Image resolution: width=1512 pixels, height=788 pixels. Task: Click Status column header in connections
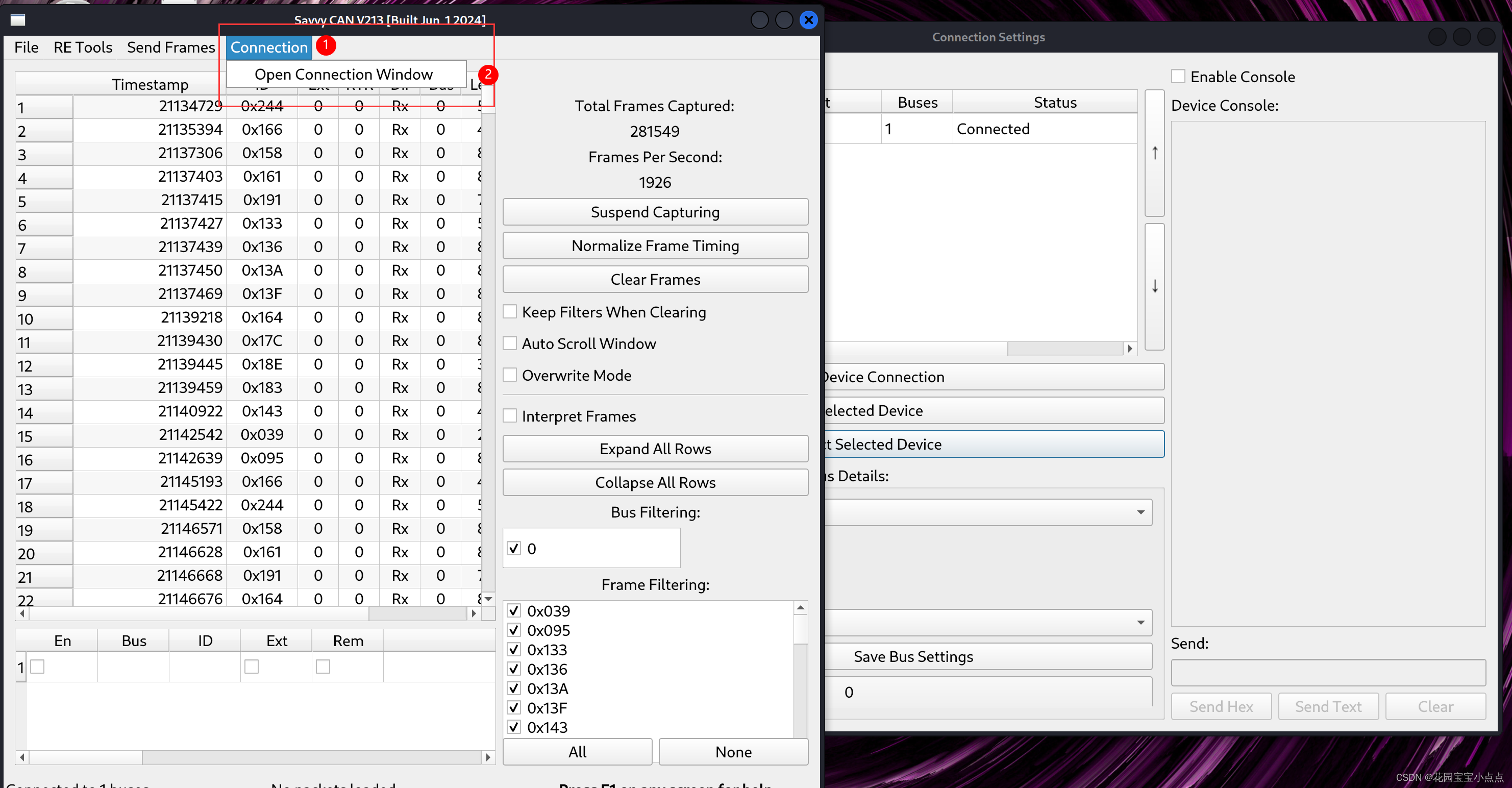click(x=1045, y=102)
